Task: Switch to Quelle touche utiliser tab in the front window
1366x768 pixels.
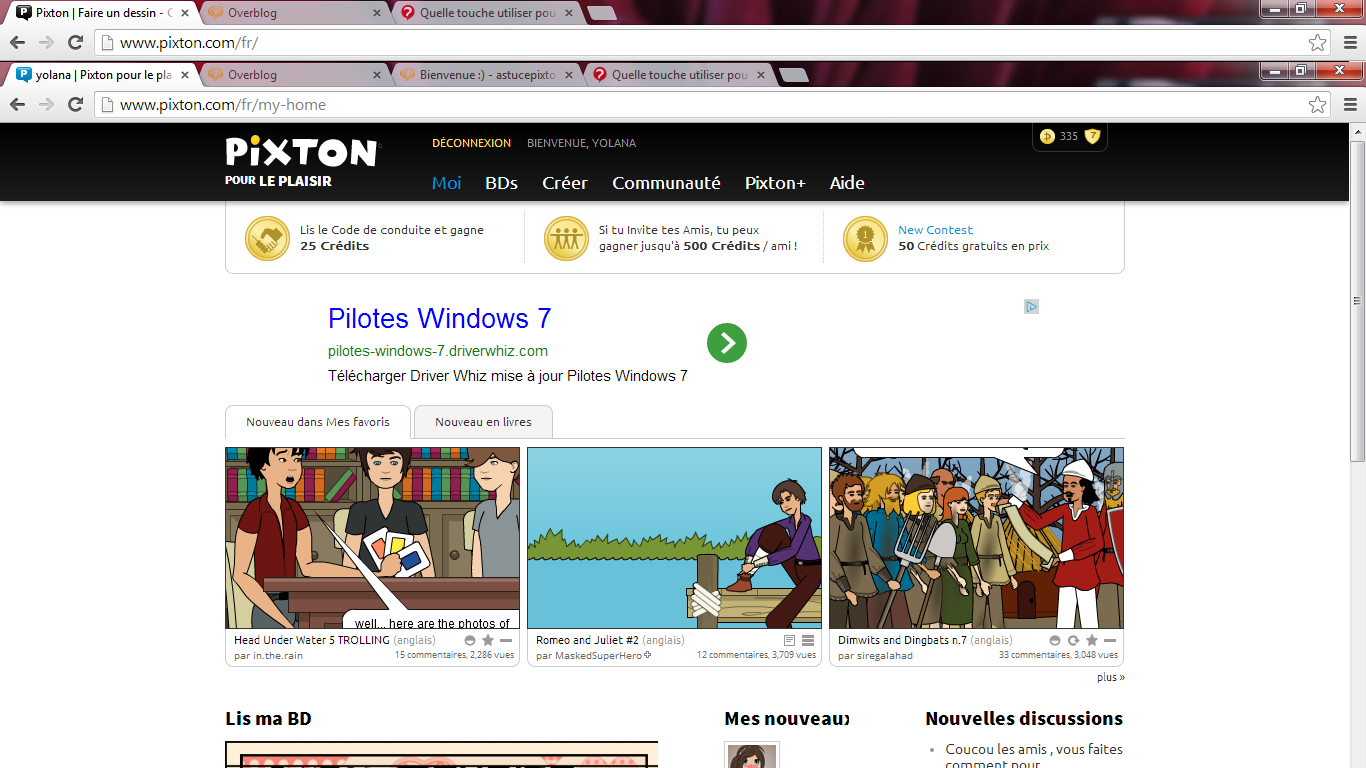Action: [677, 75]
